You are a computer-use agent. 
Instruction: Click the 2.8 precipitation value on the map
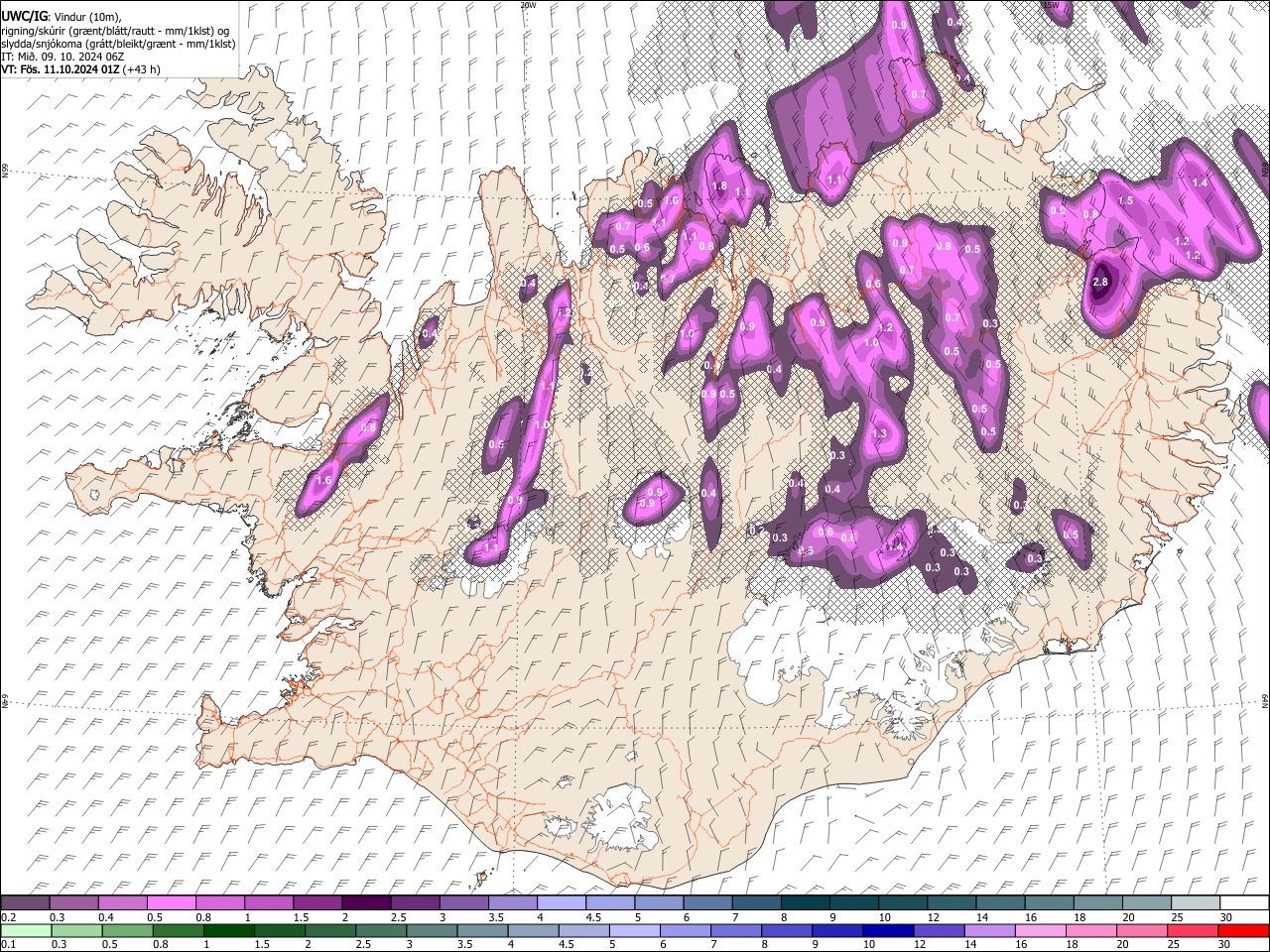tap(1099, 283)
